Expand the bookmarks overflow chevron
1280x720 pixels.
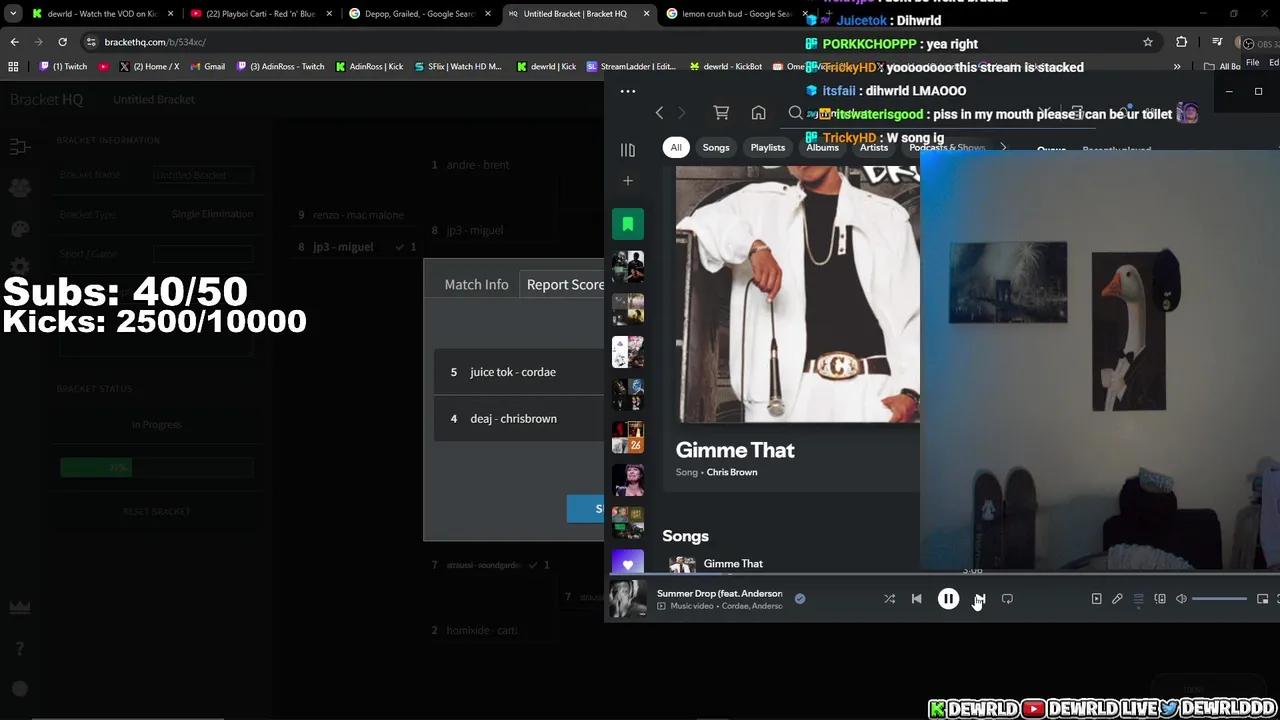coord(1176,67)
